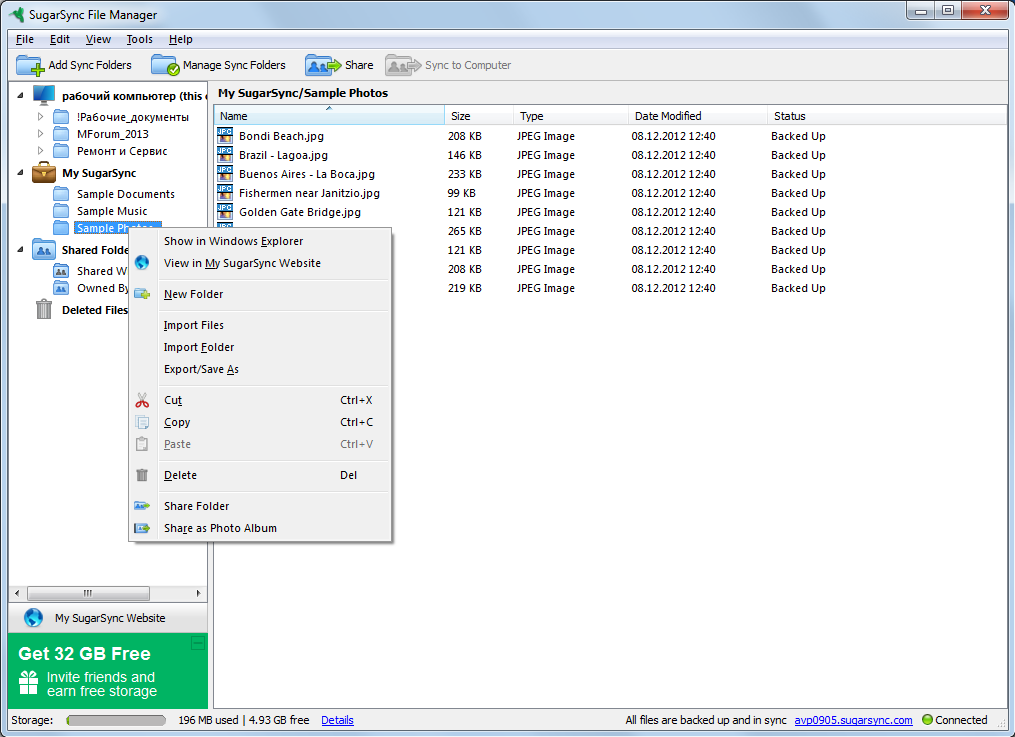Click Get 32 GB Free banner heading
Screen dimensions: 1015x737
pos(84,654)
